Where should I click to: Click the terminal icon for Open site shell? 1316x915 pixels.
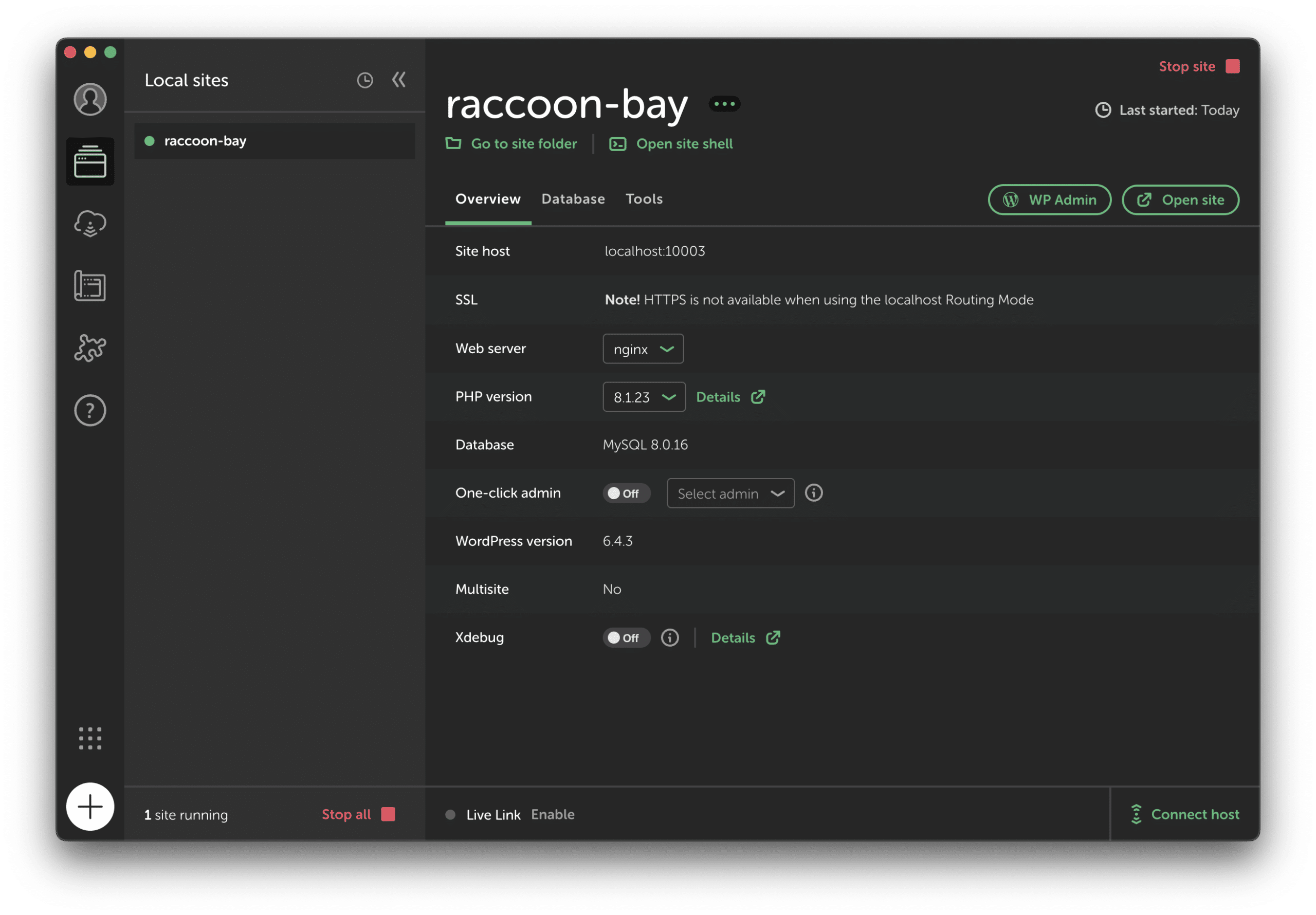pos(618,144)
